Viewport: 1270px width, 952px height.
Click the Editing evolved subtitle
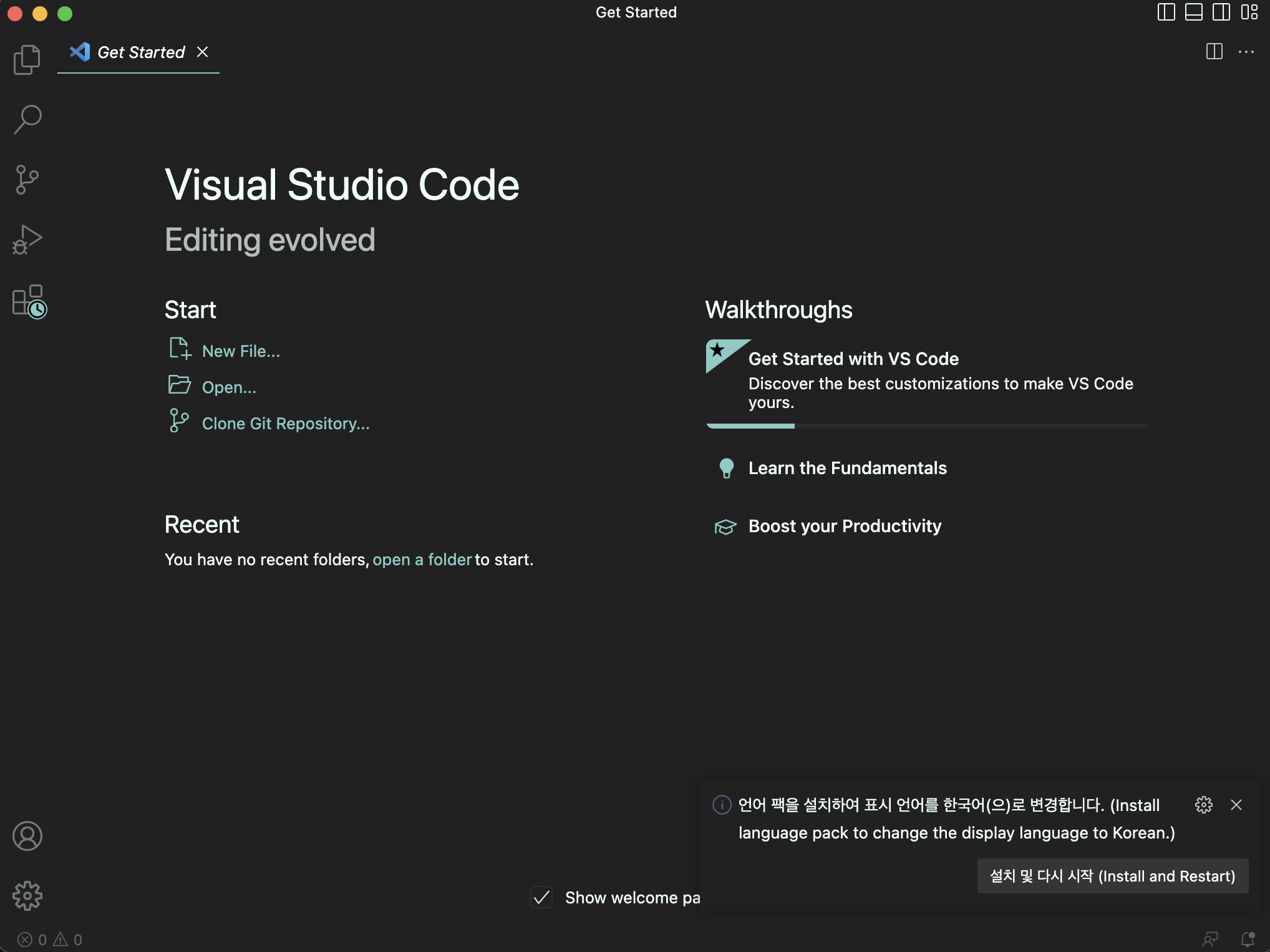[270, 240]
